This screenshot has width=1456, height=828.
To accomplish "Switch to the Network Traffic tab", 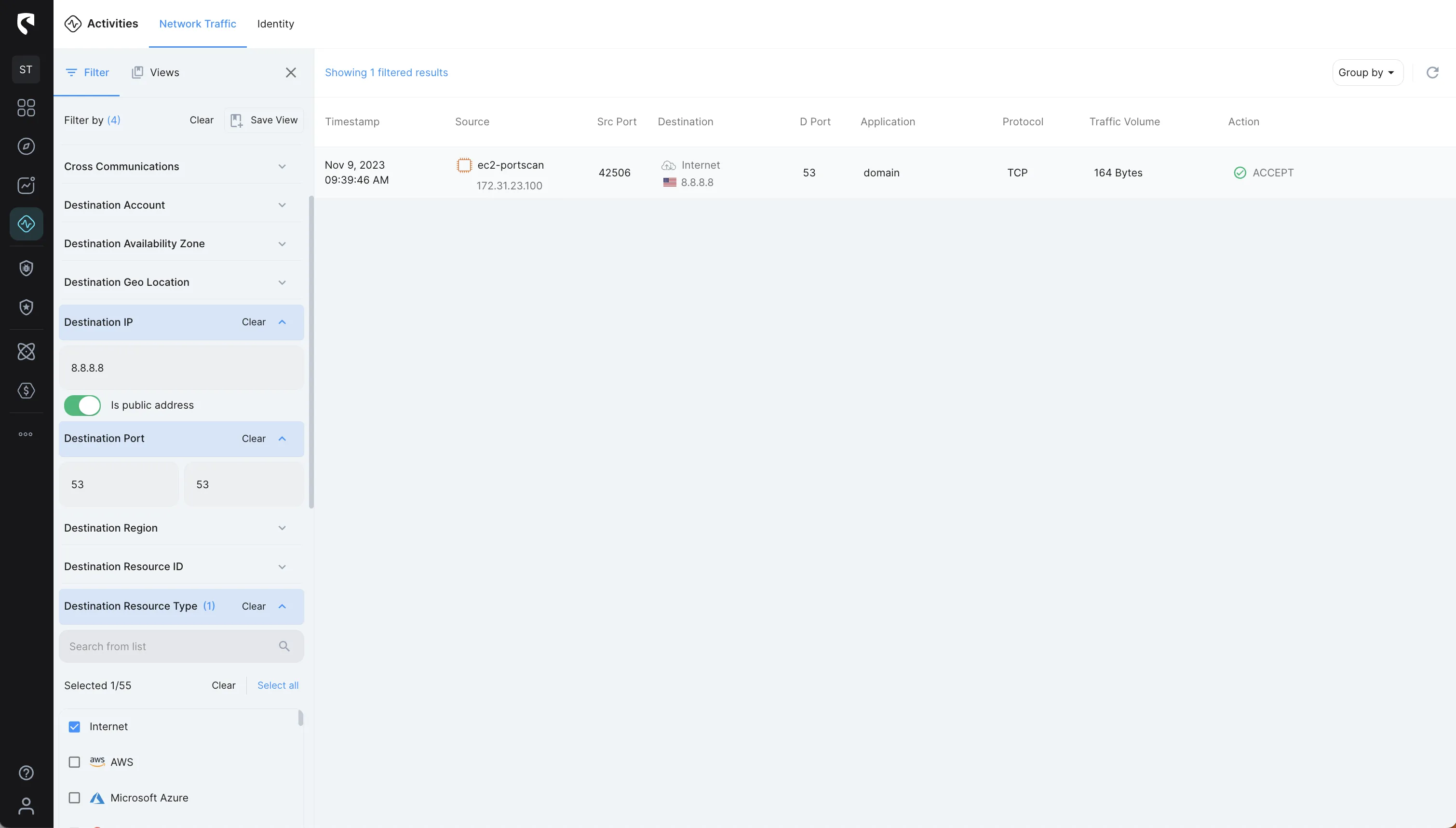I will (197, 24).
